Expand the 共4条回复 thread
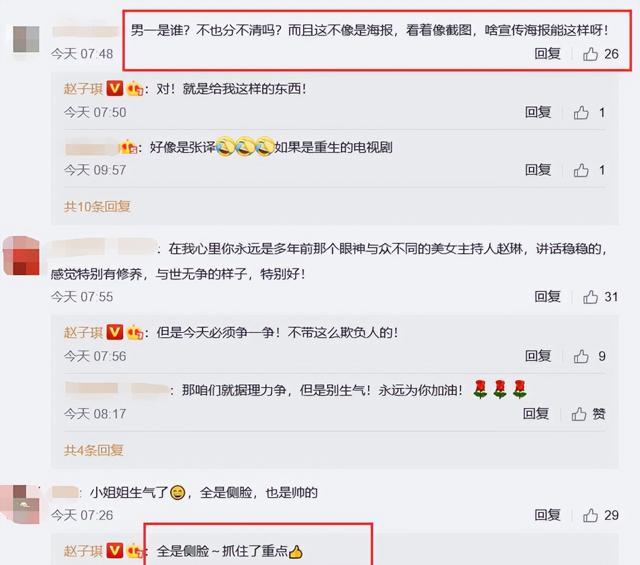640x565 pixels. pos(93,450)
